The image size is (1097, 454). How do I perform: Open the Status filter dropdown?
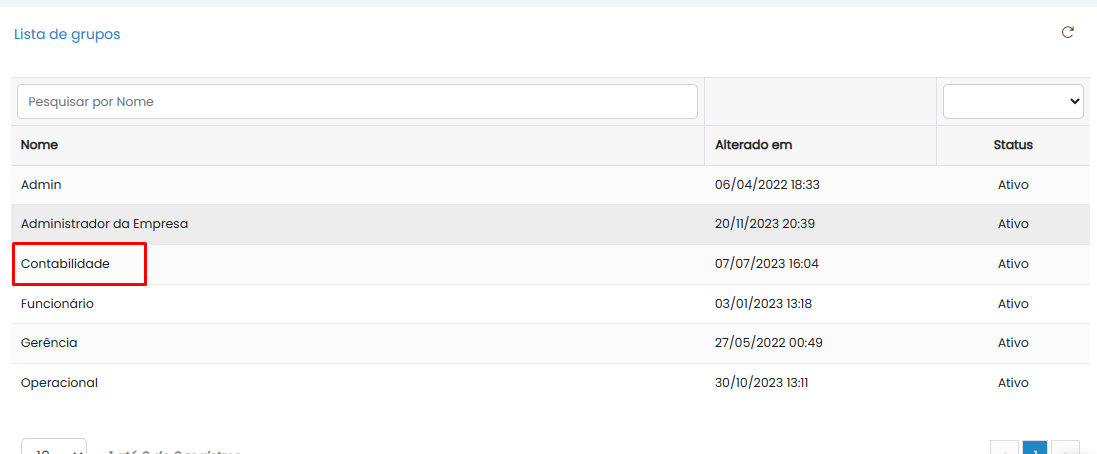[x=1013, y=101]
